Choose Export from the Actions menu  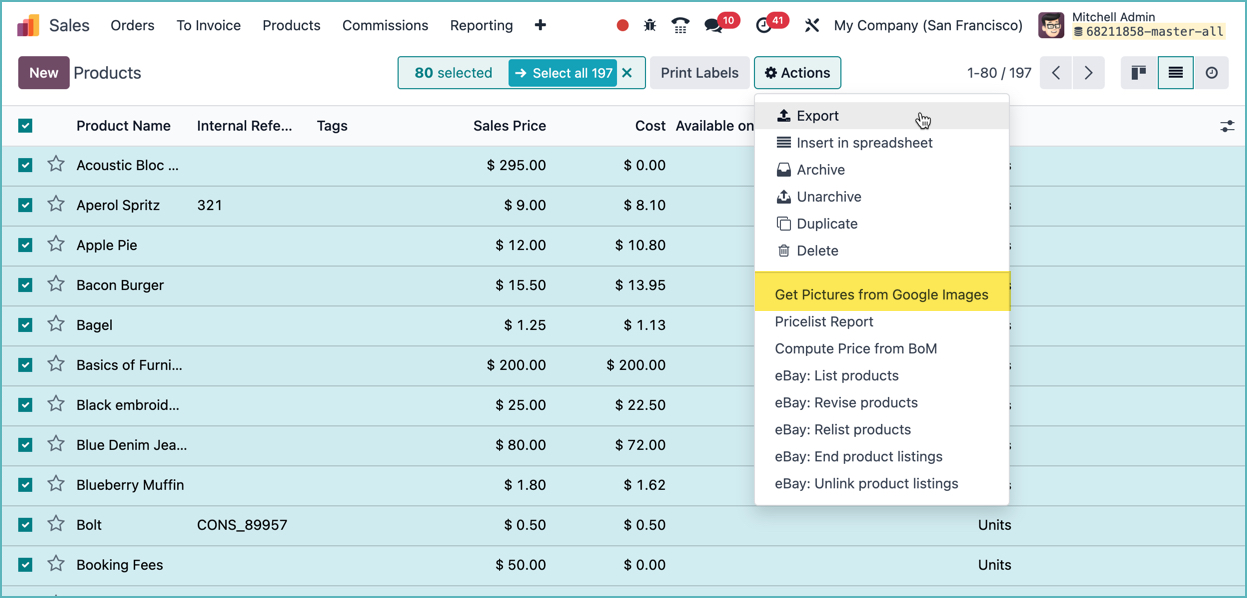(817, 116)
